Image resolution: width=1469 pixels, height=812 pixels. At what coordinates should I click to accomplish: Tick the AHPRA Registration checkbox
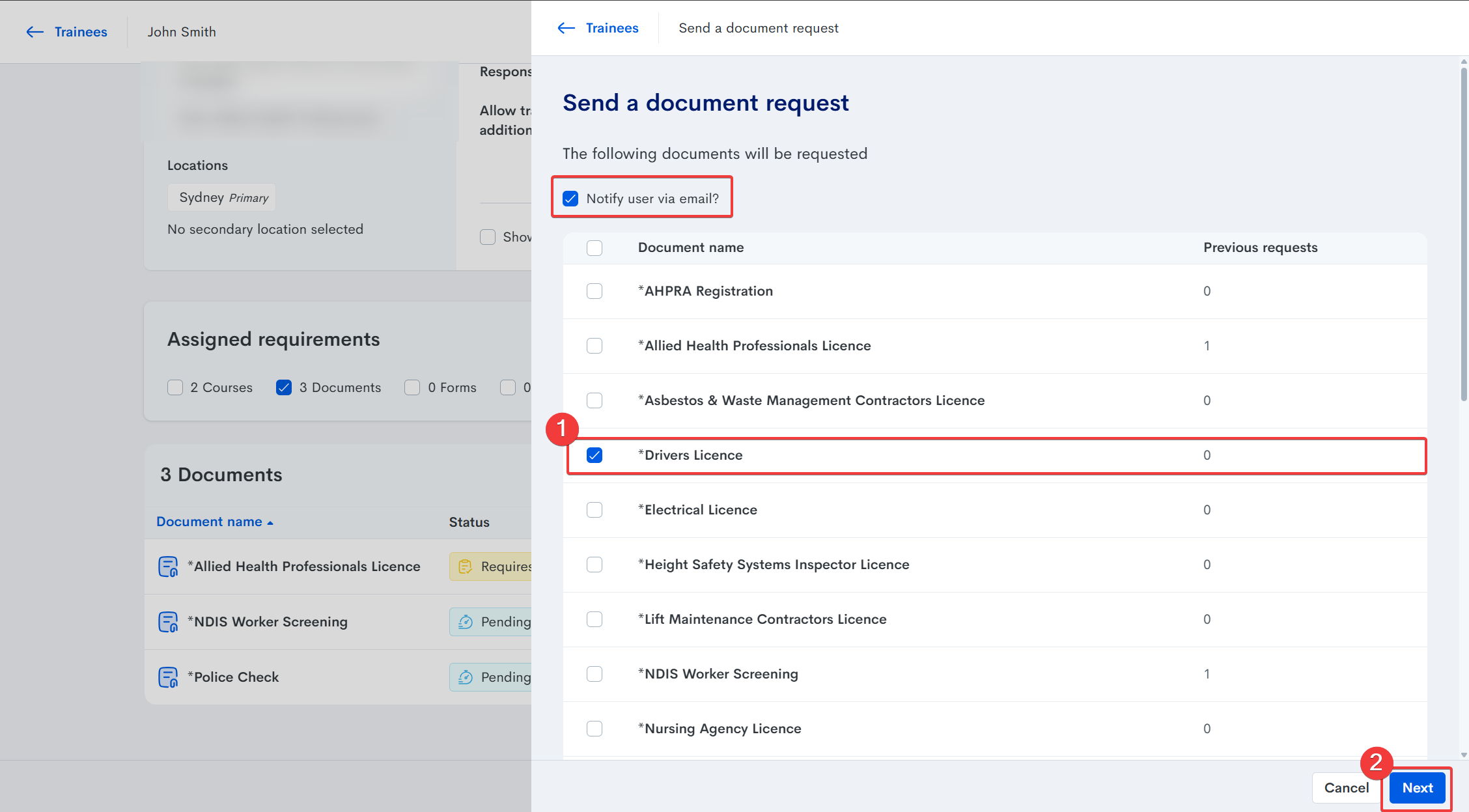(x=594, y=291)
